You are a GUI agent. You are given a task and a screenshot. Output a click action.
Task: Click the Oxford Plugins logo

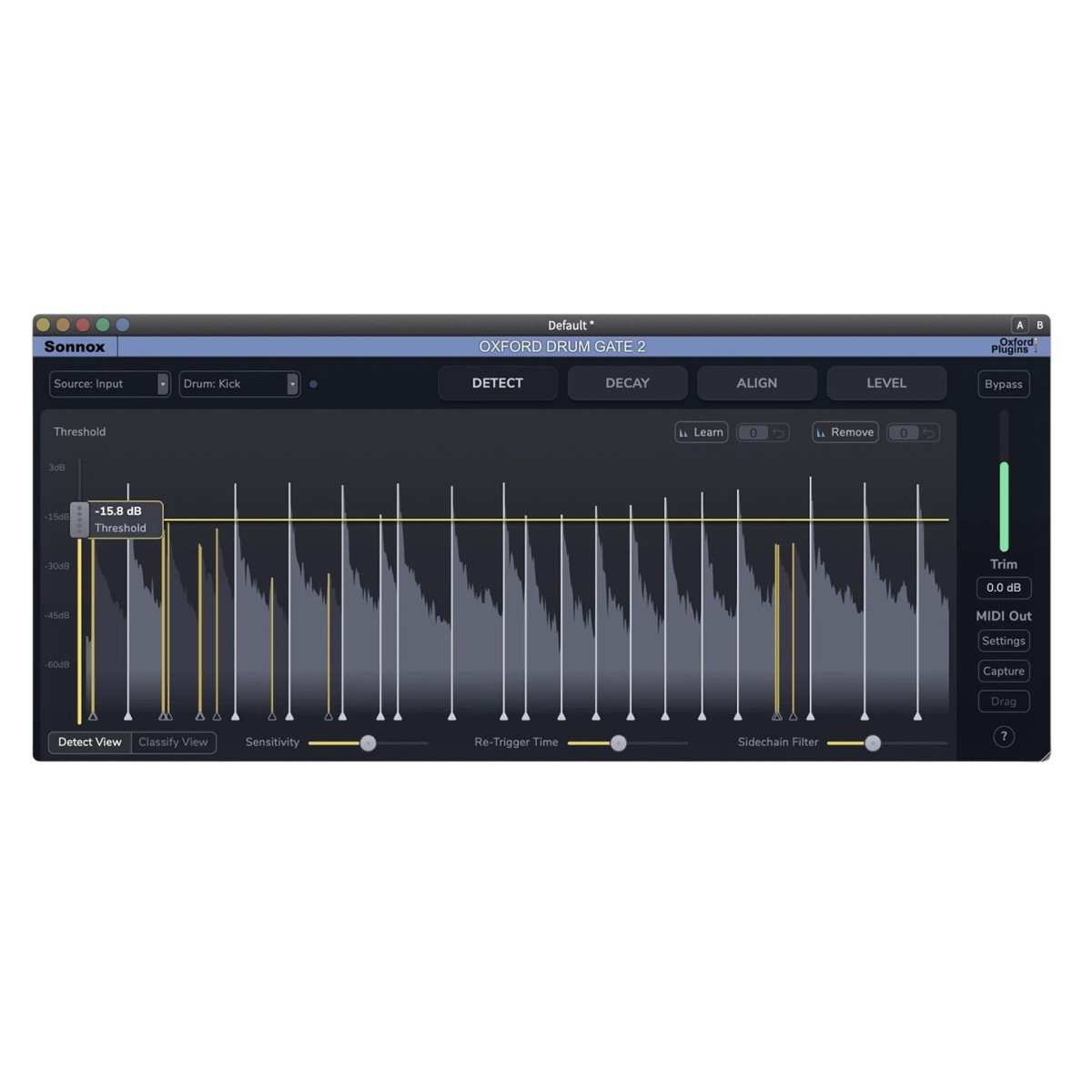point(1014,346)
